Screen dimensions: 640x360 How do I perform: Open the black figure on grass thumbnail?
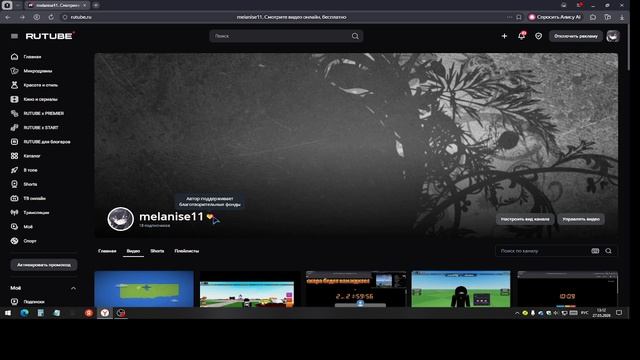[x=461, y=289]
